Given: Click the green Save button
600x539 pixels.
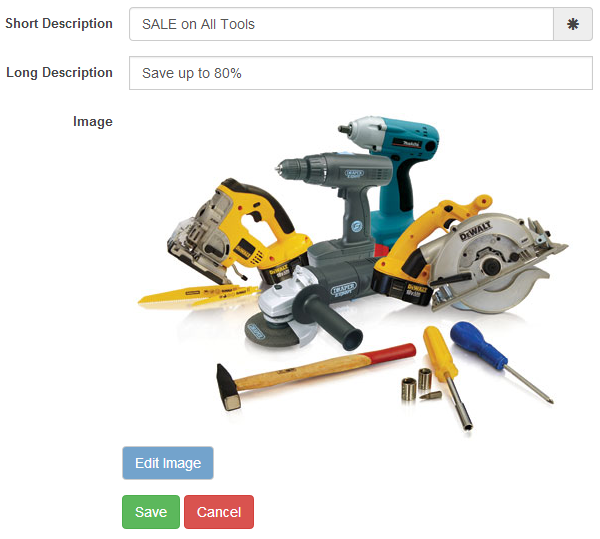Looking at the screenshot, I should tap(151, 512).
